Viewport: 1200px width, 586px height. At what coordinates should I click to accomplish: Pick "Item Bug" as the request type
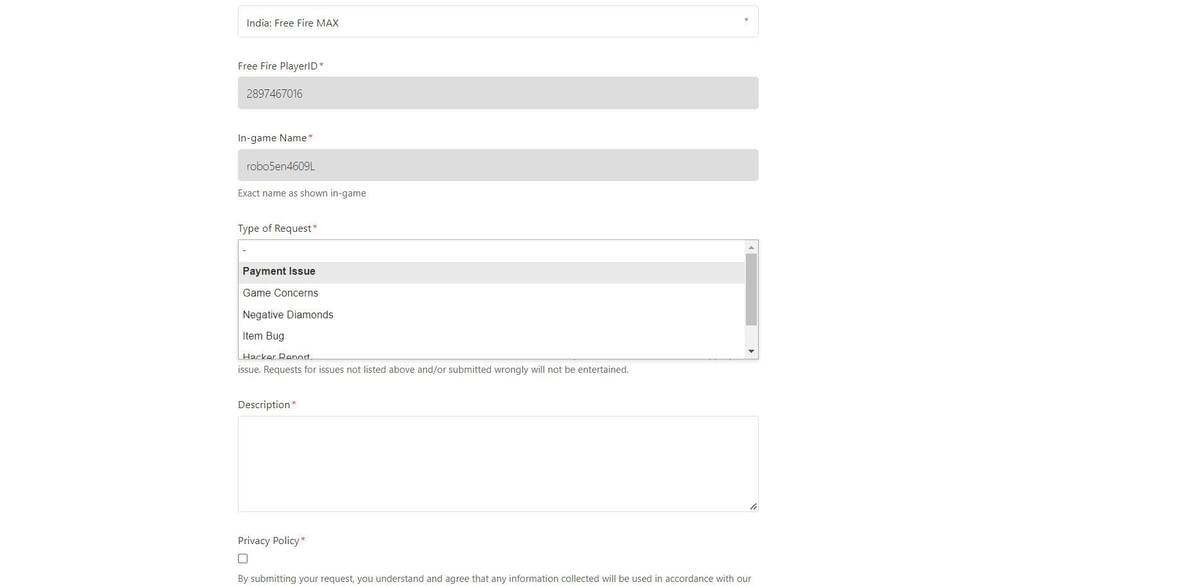(263, 335)
